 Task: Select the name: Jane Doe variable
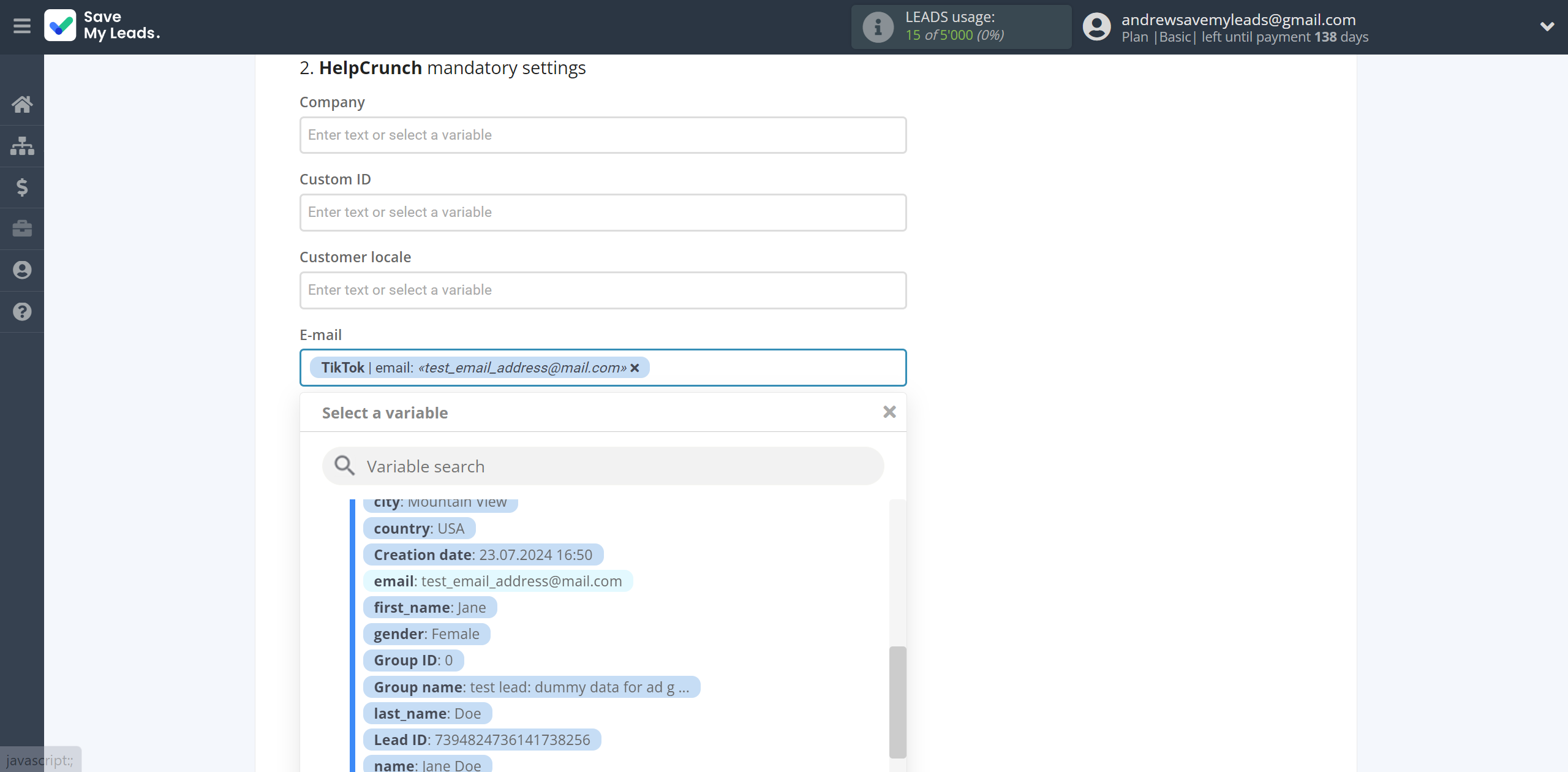click(x=427, y=764)
